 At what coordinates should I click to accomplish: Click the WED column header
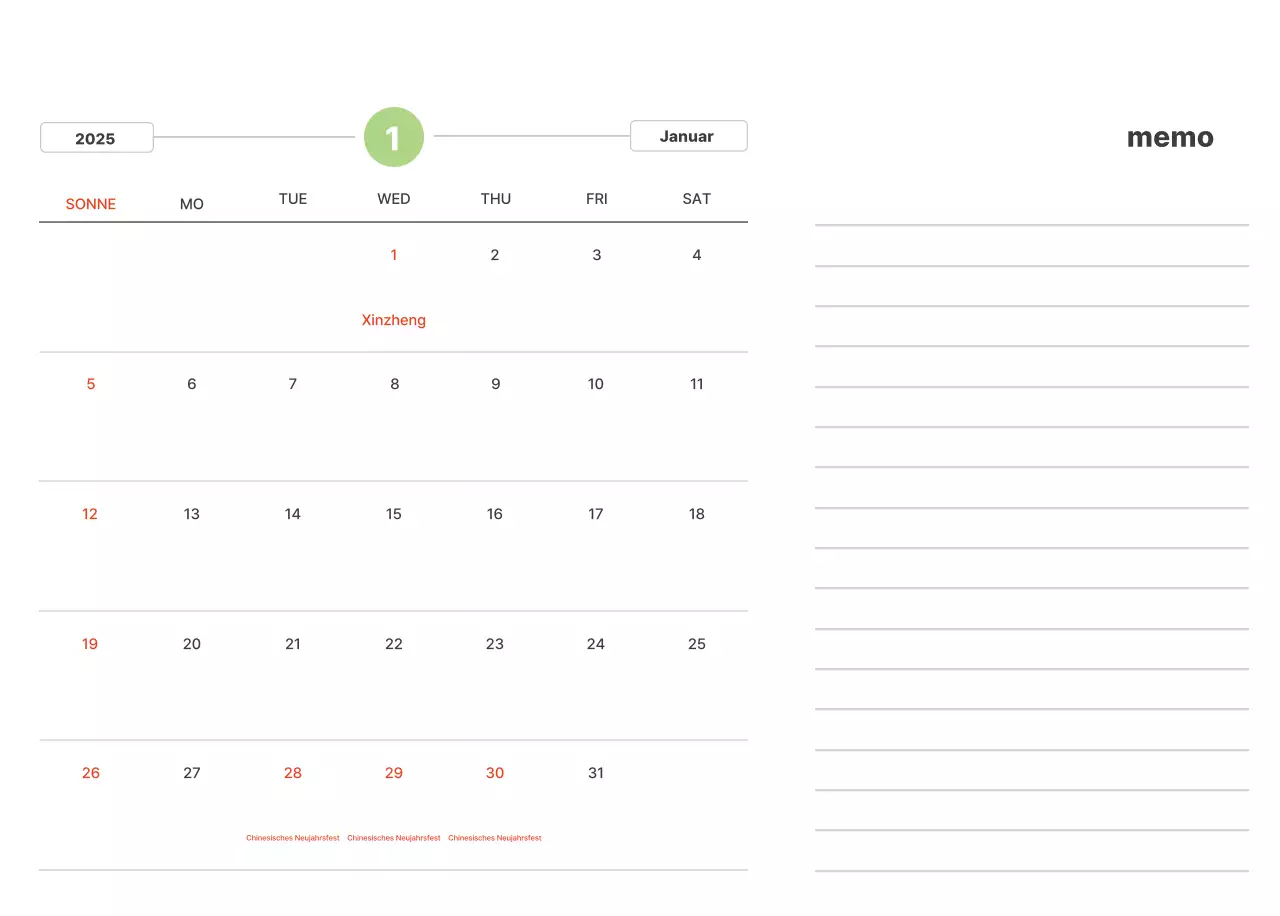(x=394, y=199)
